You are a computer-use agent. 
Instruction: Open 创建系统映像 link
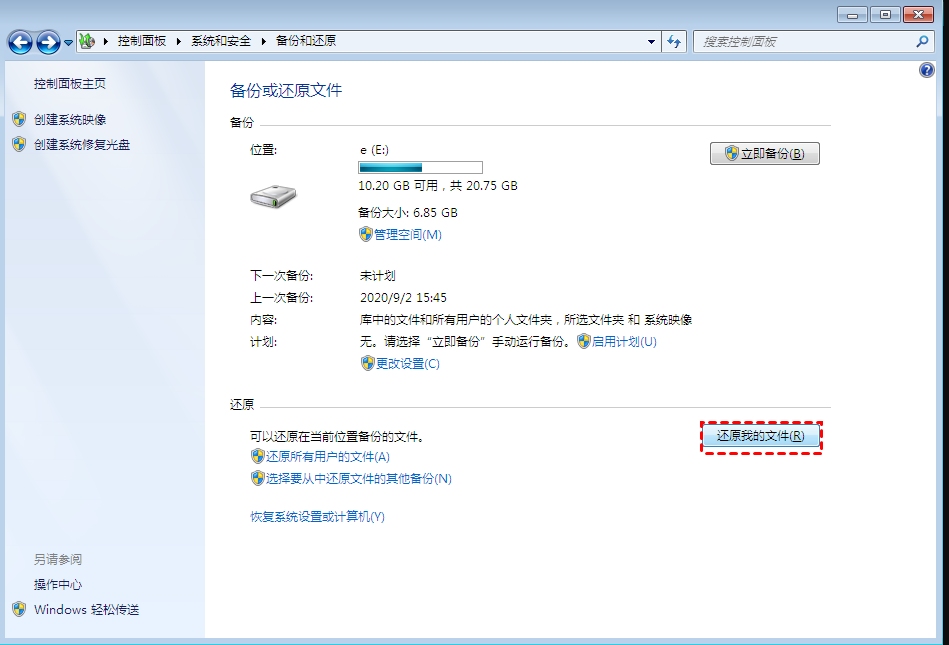coord(70,119)
